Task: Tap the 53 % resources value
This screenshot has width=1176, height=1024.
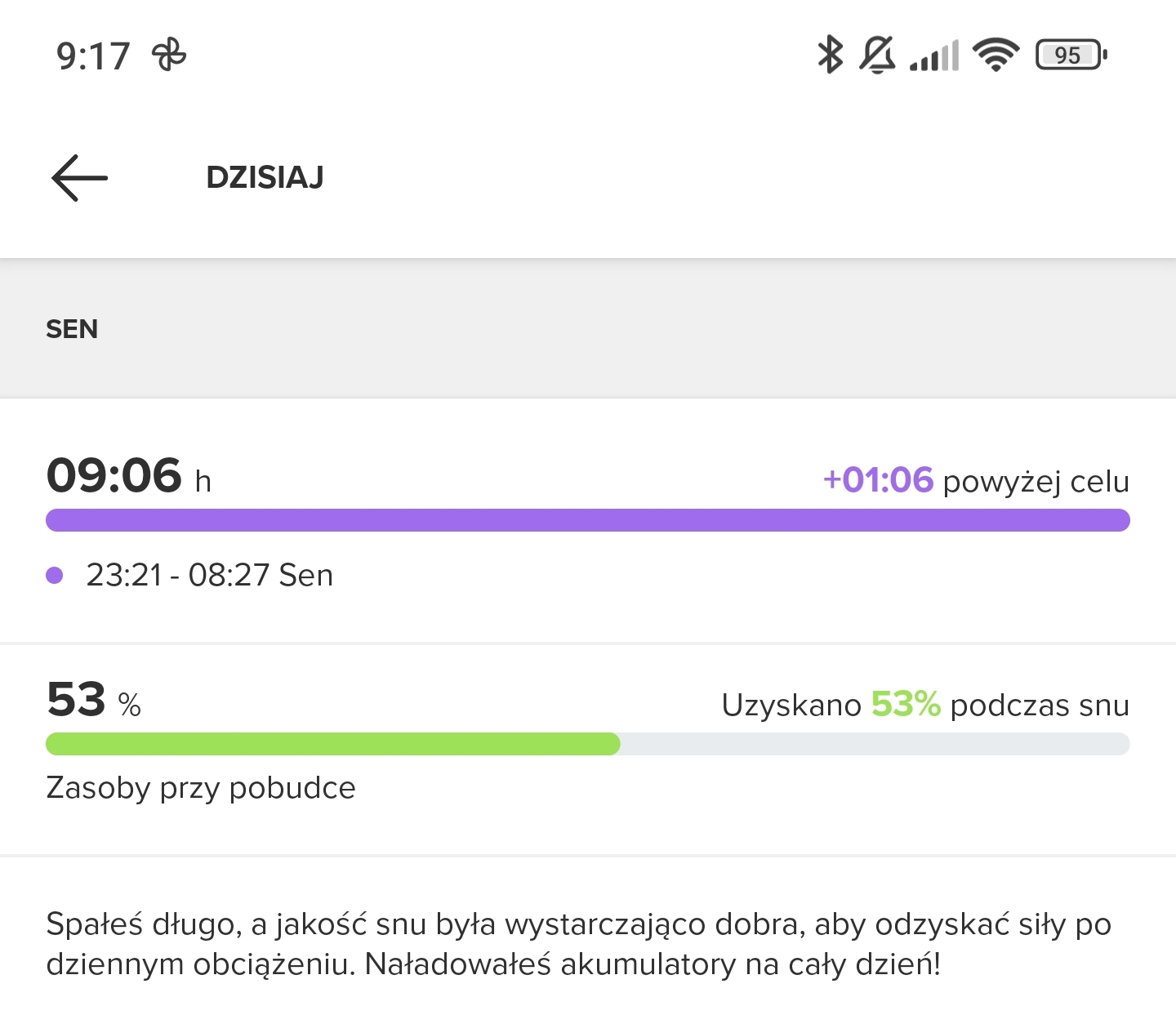Action: click(x=94, y=701)
